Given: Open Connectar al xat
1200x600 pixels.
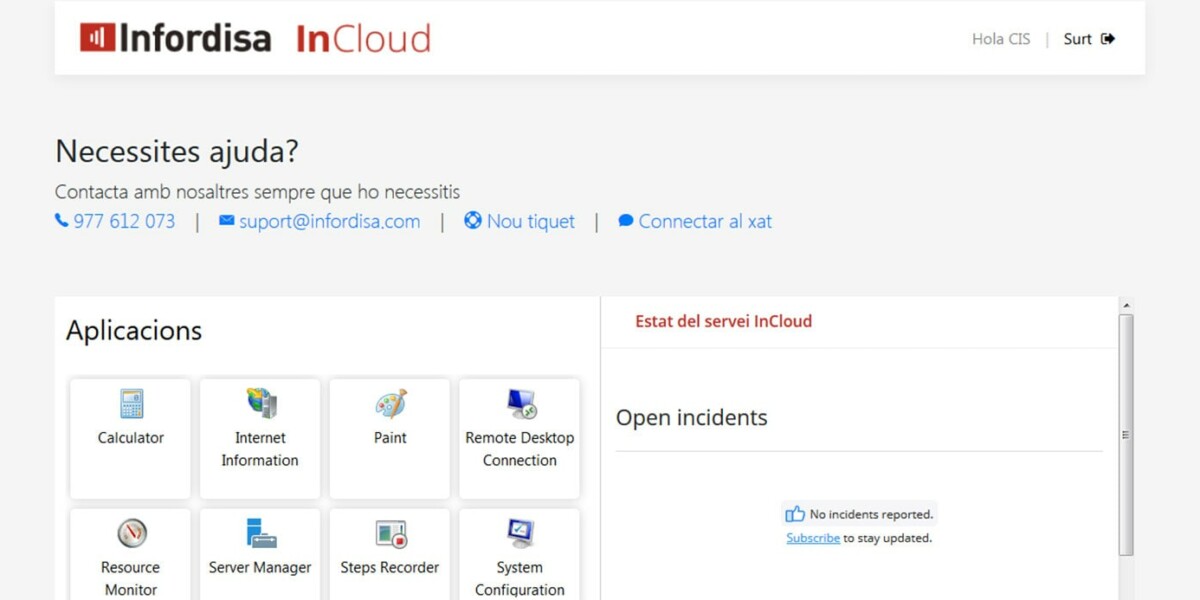Looking at the screenshot, I should click(704, 221).
